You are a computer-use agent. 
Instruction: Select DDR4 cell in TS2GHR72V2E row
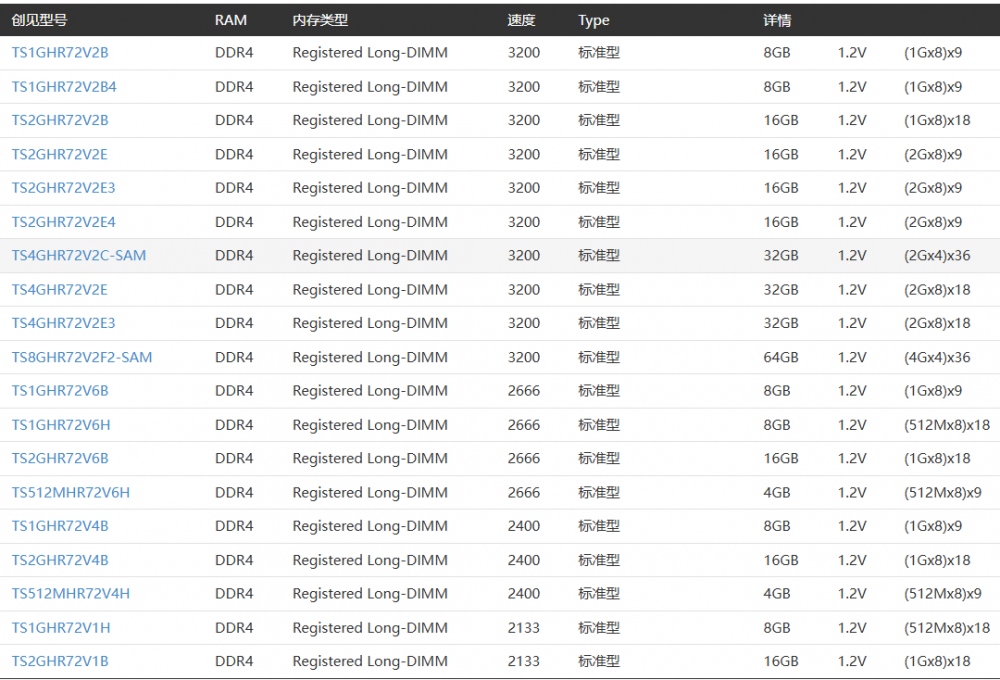point(234,154)
